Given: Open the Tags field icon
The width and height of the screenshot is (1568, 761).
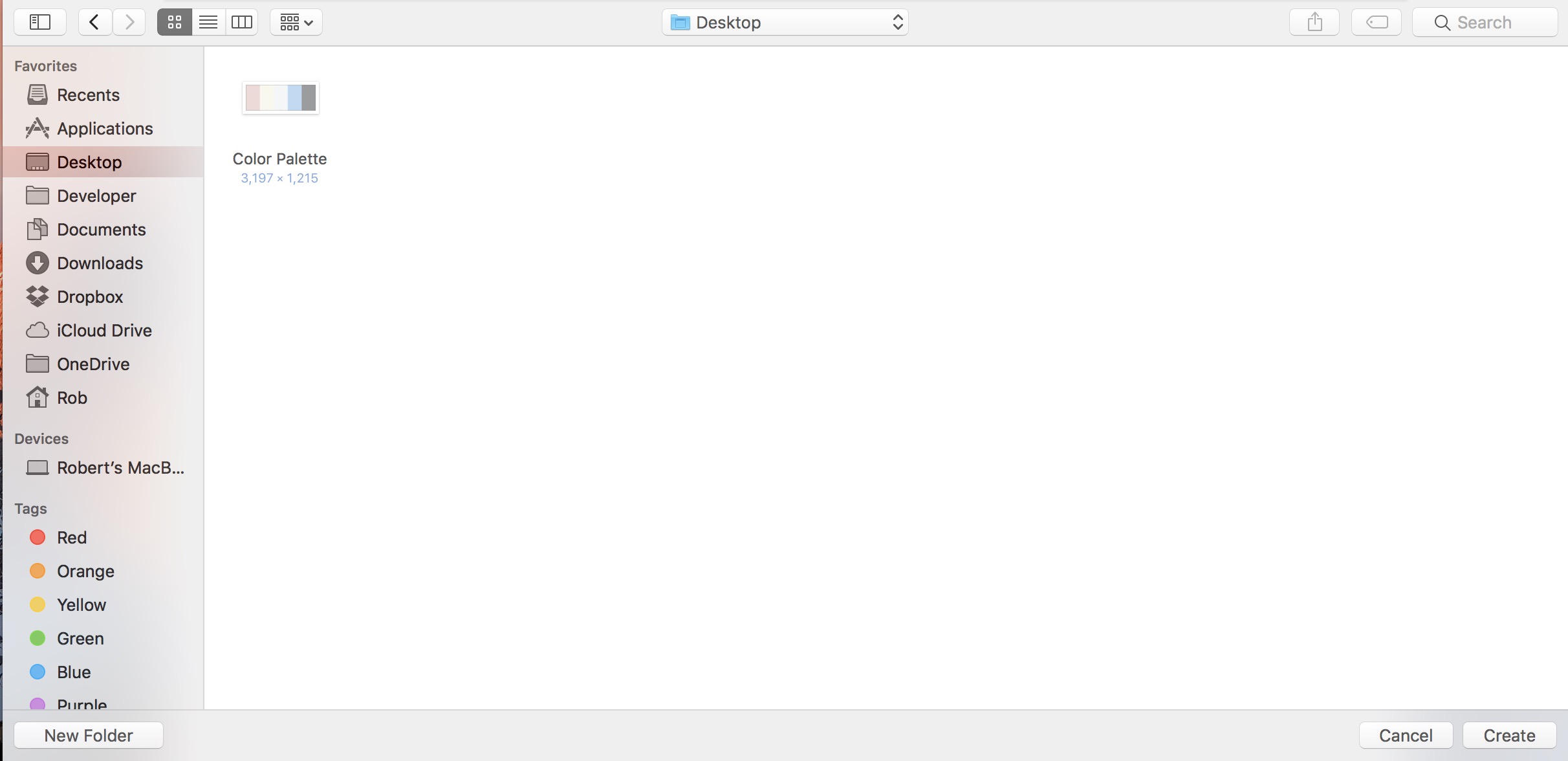Looking at the screenshot, I should (x=1376, y=21).
